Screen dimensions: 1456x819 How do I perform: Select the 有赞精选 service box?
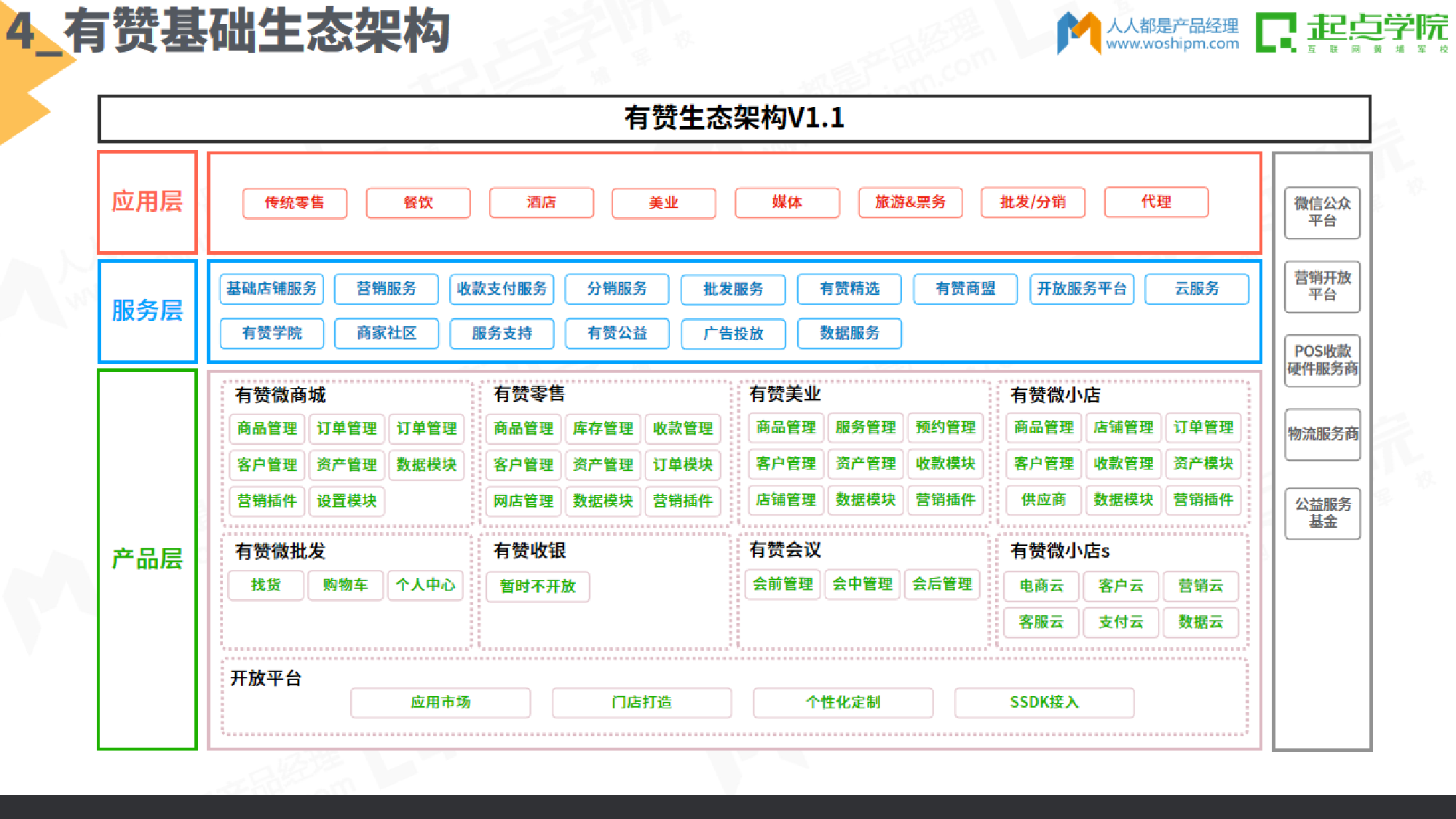pyautogui.click(x=849, y=288)
